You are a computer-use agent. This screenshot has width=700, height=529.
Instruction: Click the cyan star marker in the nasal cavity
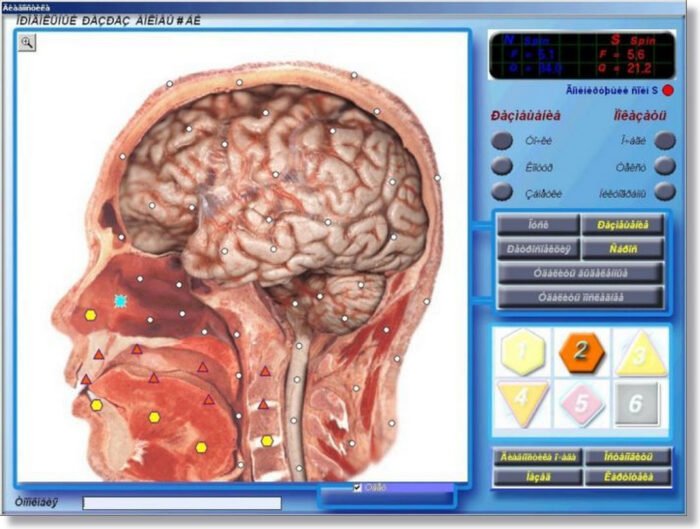[120, 301]
